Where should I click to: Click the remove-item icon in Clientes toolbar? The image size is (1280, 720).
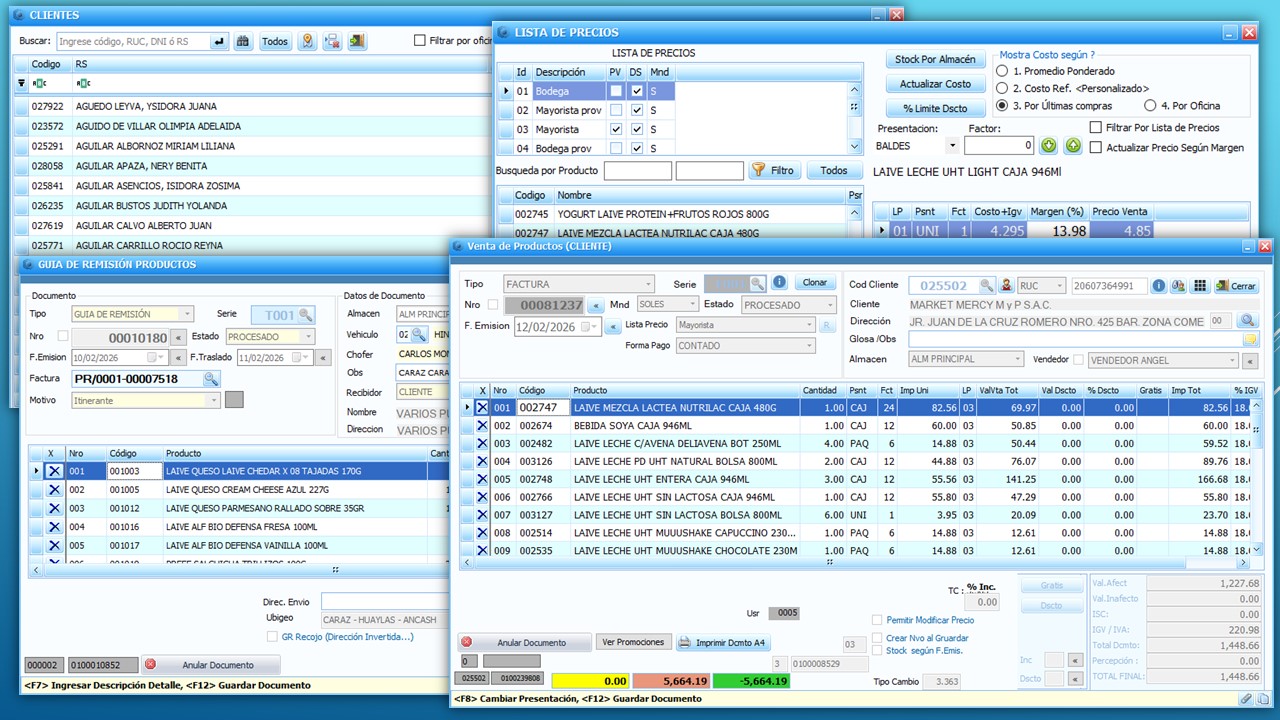[x=332, y=41]
